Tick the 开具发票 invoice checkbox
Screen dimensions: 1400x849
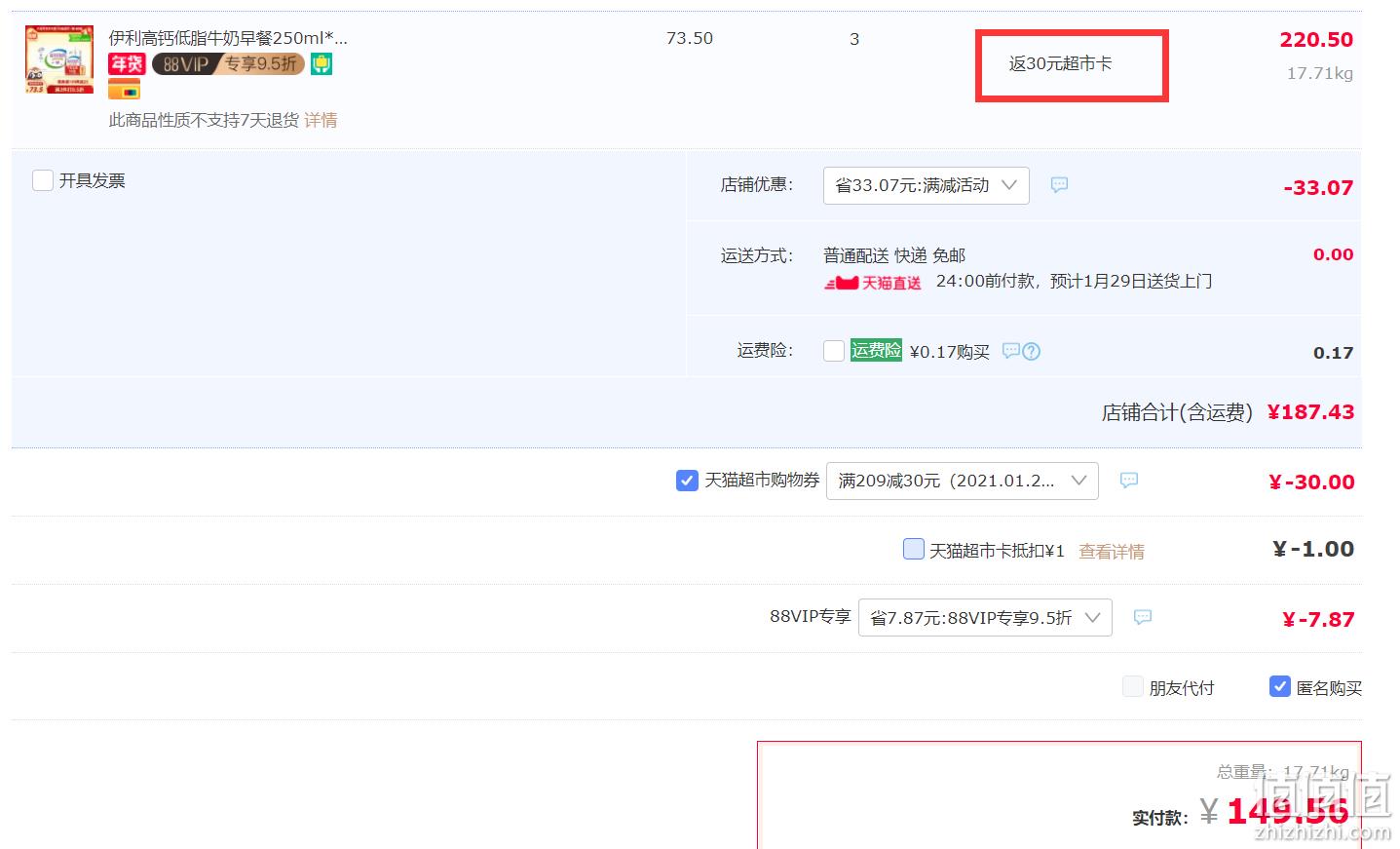pyautogui.click(x=43, y=180)
